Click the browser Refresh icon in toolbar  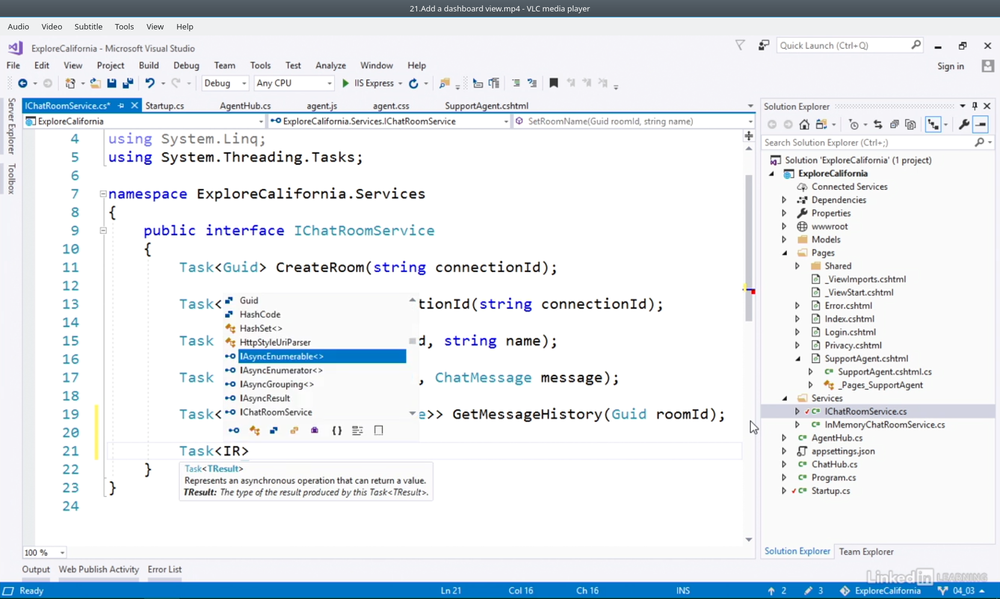(x=413, y=84)
